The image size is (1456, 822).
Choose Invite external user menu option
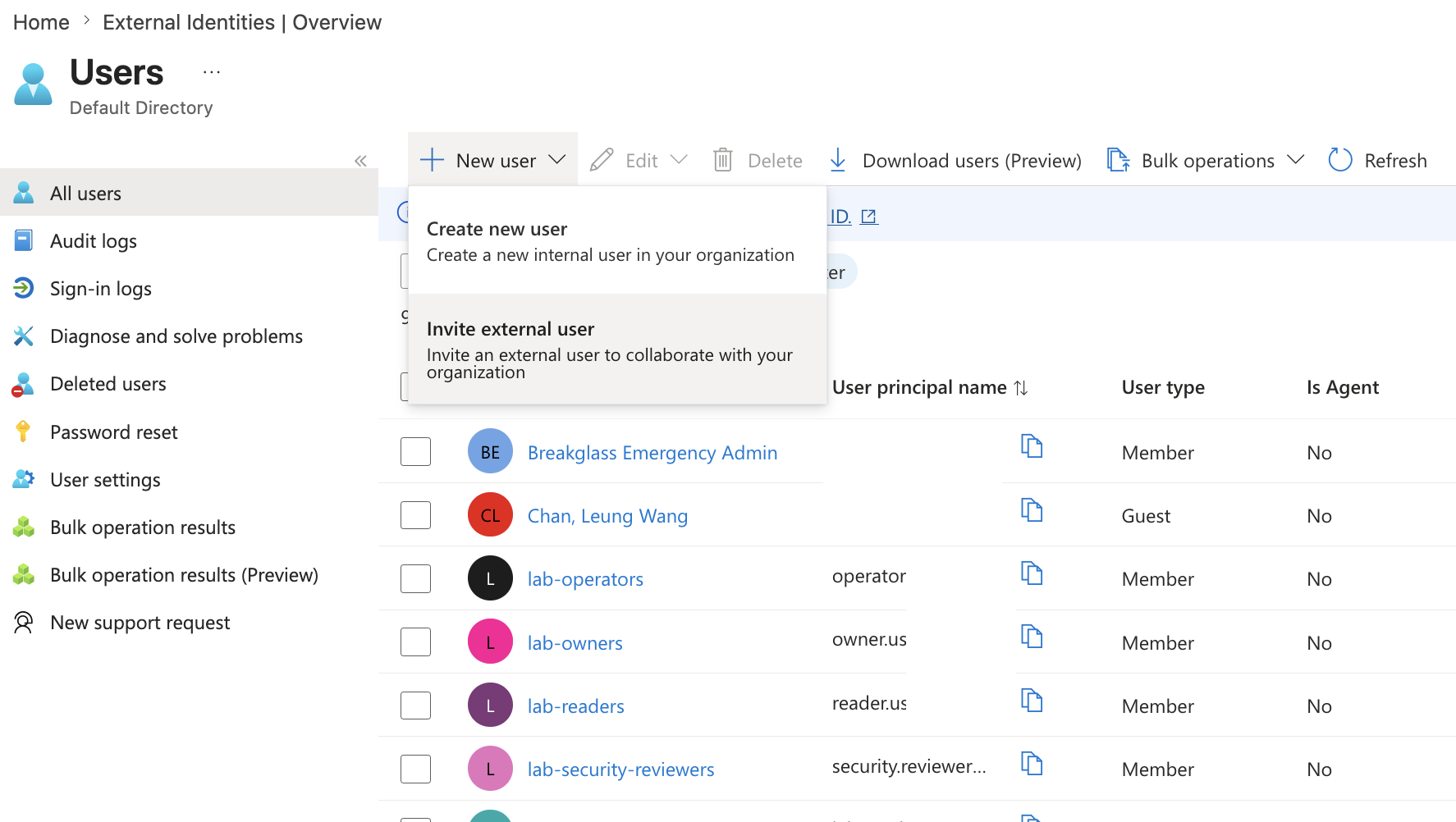(x=617, y=349)
